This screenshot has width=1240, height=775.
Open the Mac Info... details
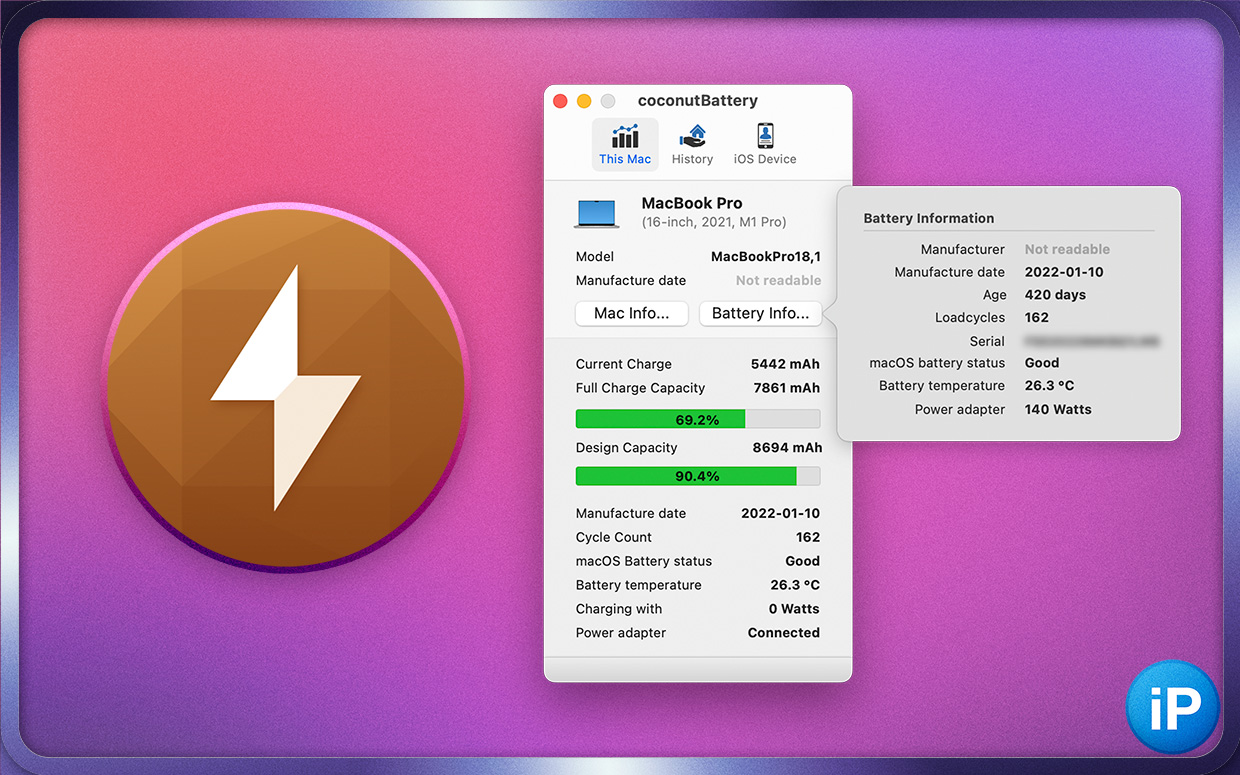pos(632,313)
